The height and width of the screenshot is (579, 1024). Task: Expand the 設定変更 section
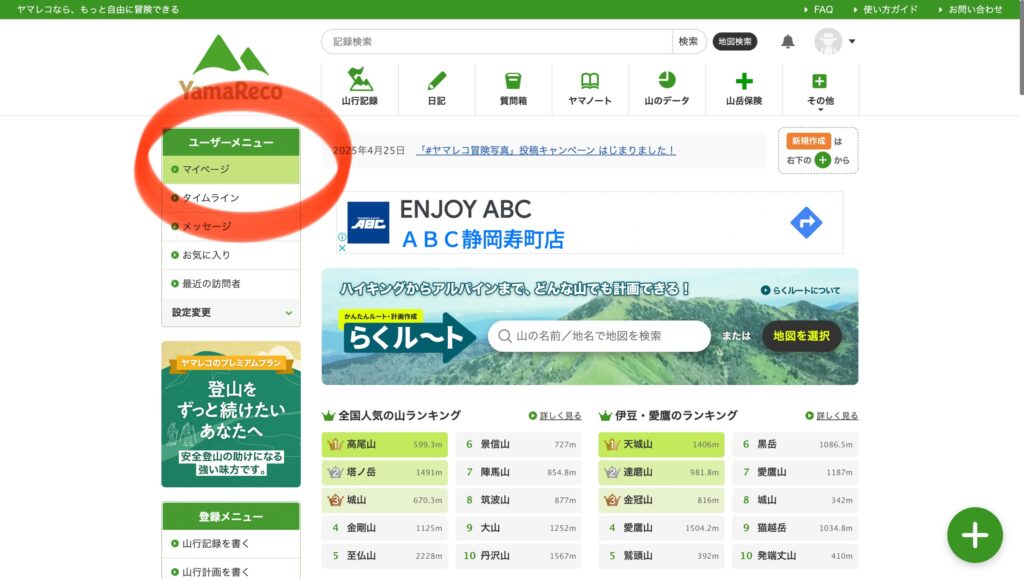point(231,312)
